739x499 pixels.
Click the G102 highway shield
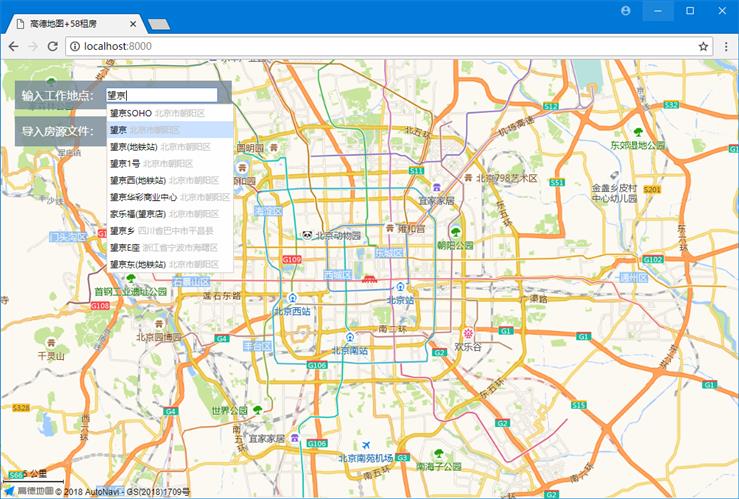(653, 260)
